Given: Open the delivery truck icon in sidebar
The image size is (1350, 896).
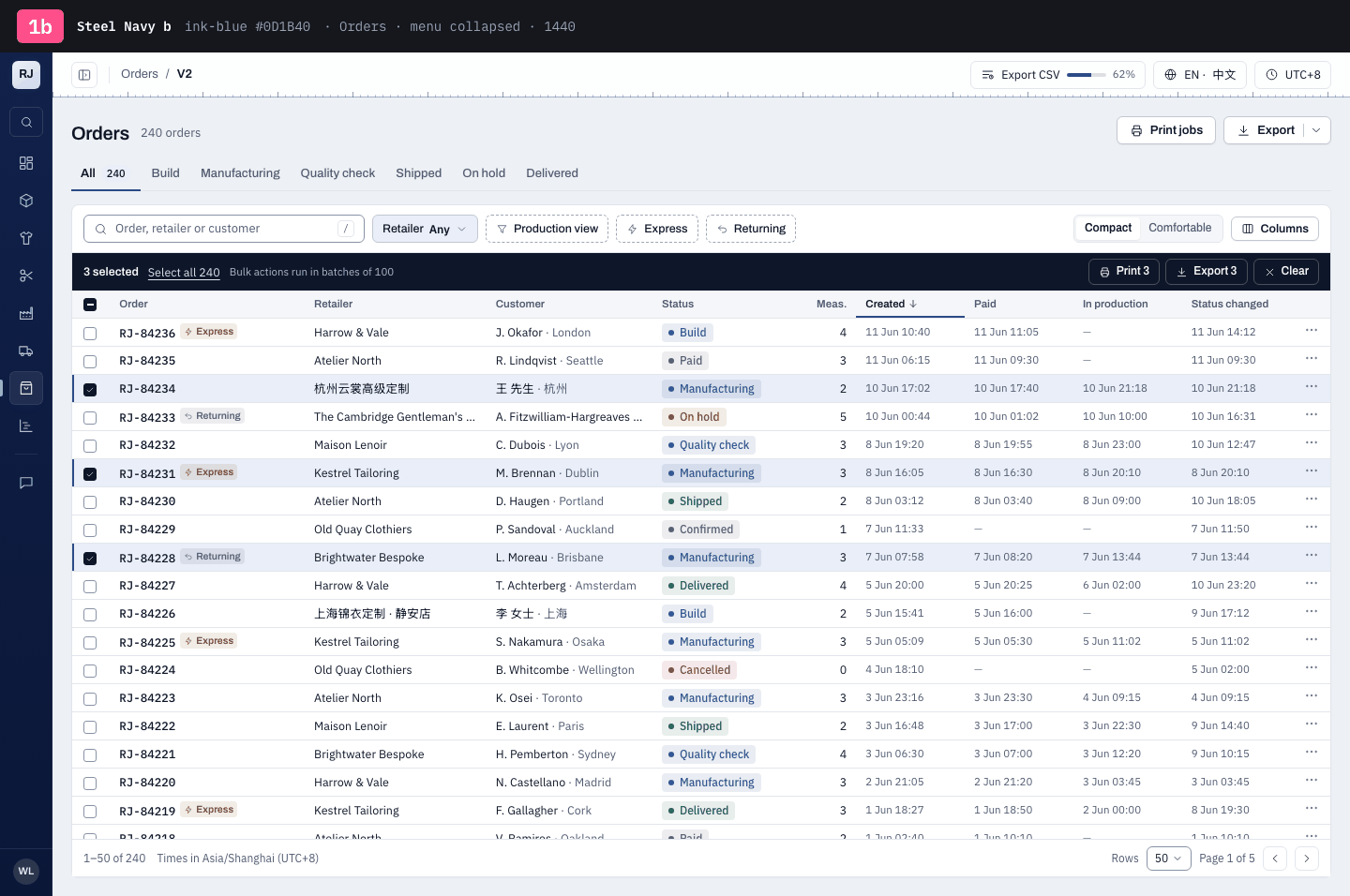Looking at the screenshot, I should pos(26,351).
